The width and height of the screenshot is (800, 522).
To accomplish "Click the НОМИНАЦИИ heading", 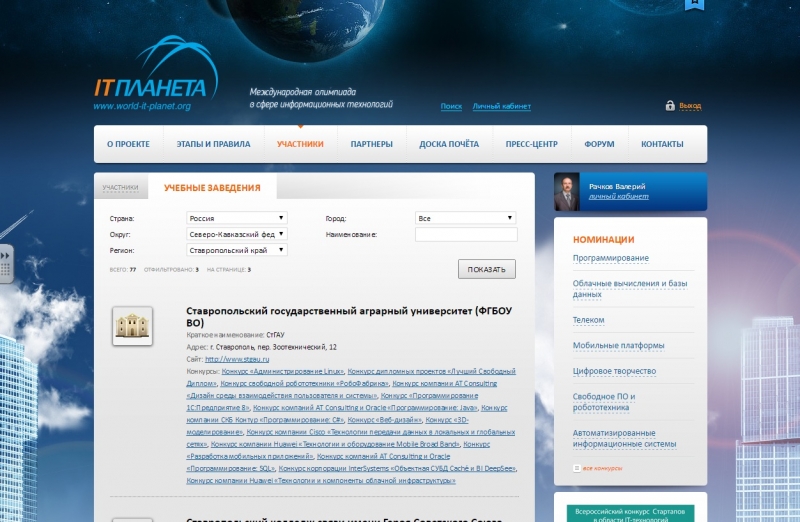I will [x=604, y=239].
